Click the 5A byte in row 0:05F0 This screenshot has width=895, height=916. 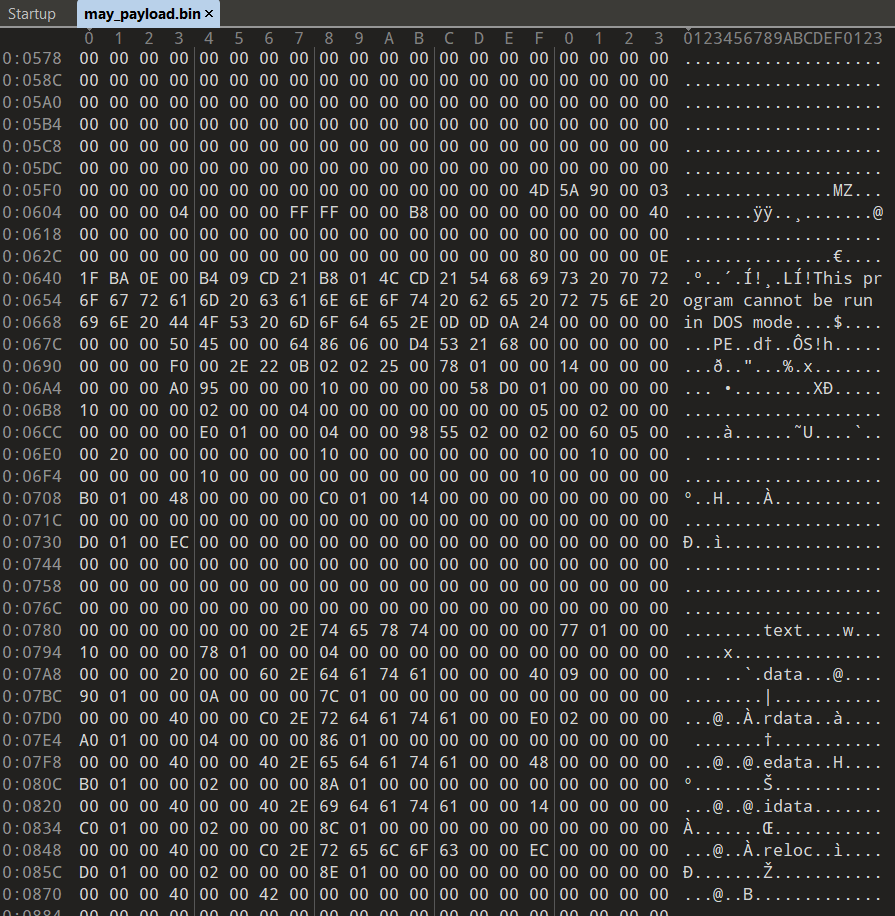pos(569,190)
